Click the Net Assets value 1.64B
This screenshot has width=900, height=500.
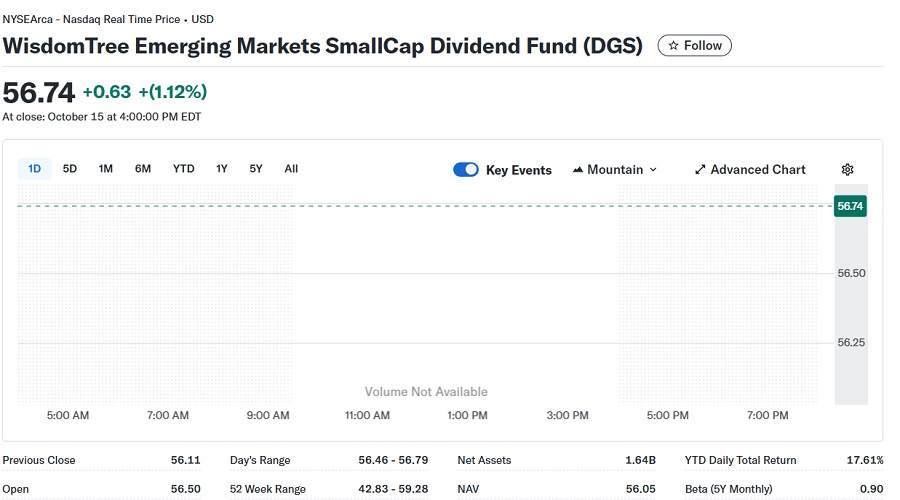pos(641,460)
